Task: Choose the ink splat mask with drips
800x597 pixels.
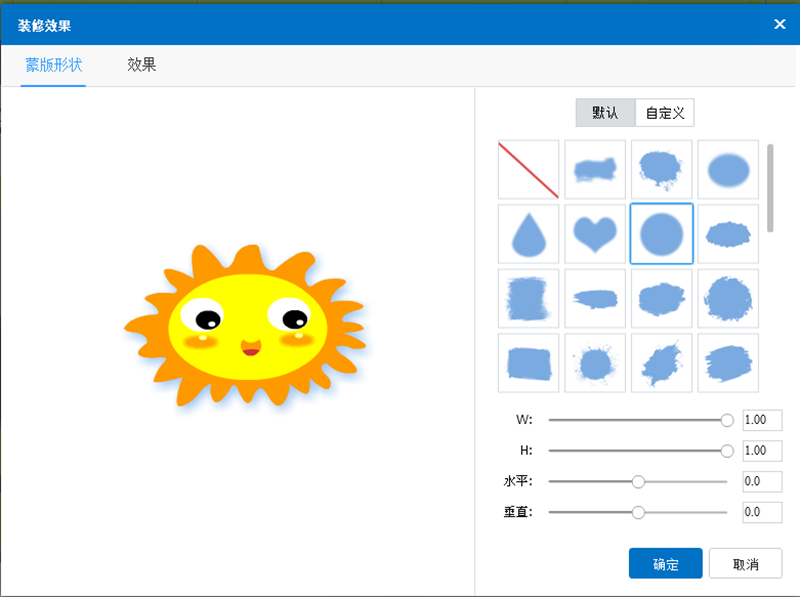Action: (x=661, y=169)
